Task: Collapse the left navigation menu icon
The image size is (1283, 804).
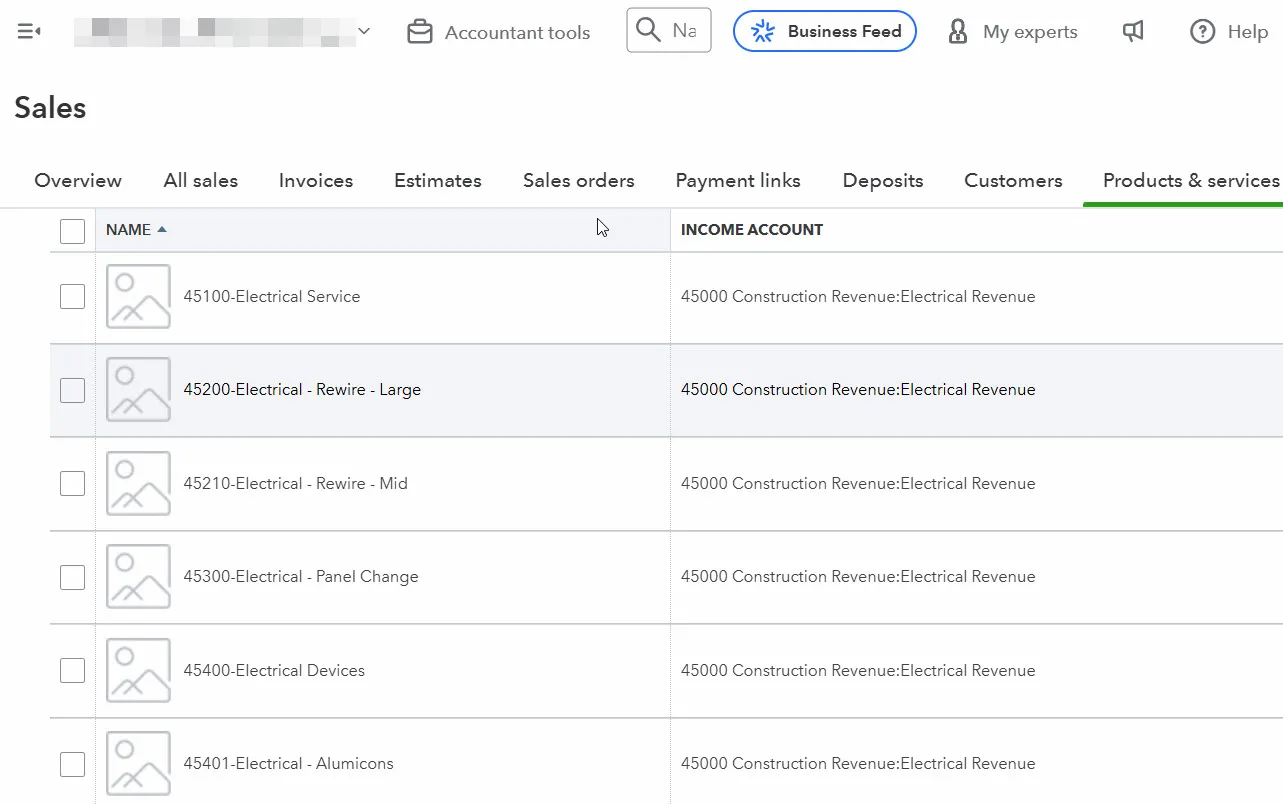Action: (x=29, y=32)
